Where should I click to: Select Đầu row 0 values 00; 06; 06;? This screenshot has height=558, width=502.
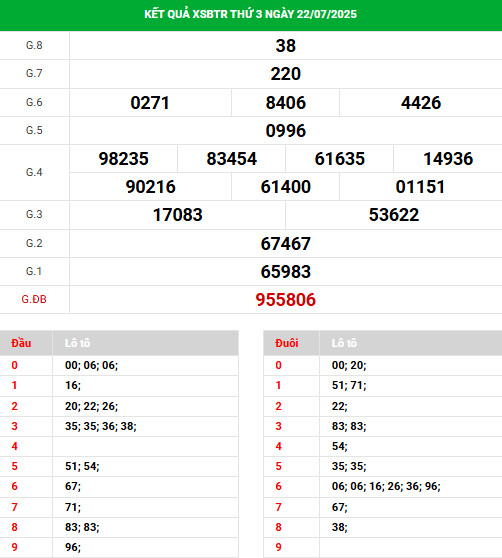[91, 365]
